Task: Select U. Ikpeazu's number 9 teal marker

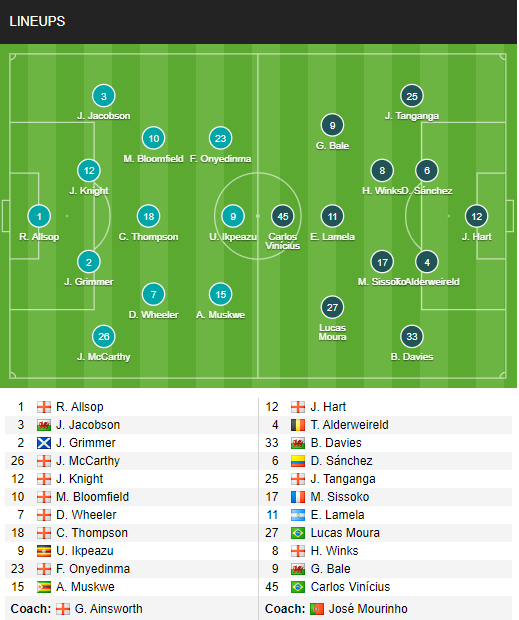Action: click(233, 216)
